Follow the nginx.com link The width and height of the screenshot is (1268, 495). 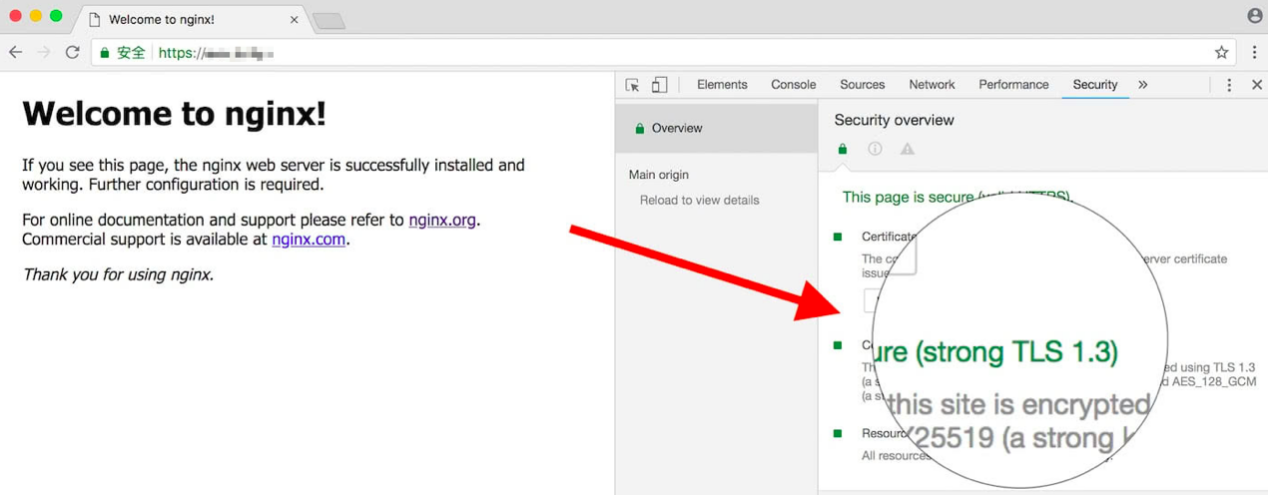tap(308, 239)
